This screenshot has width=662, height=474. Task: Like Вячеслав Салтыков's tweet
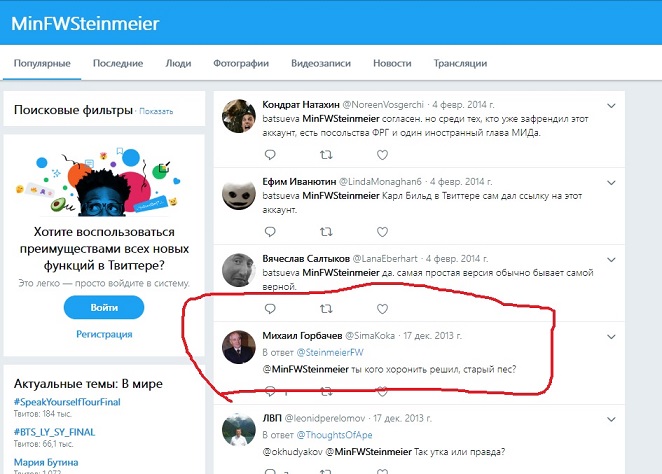(x=382, y=309)
